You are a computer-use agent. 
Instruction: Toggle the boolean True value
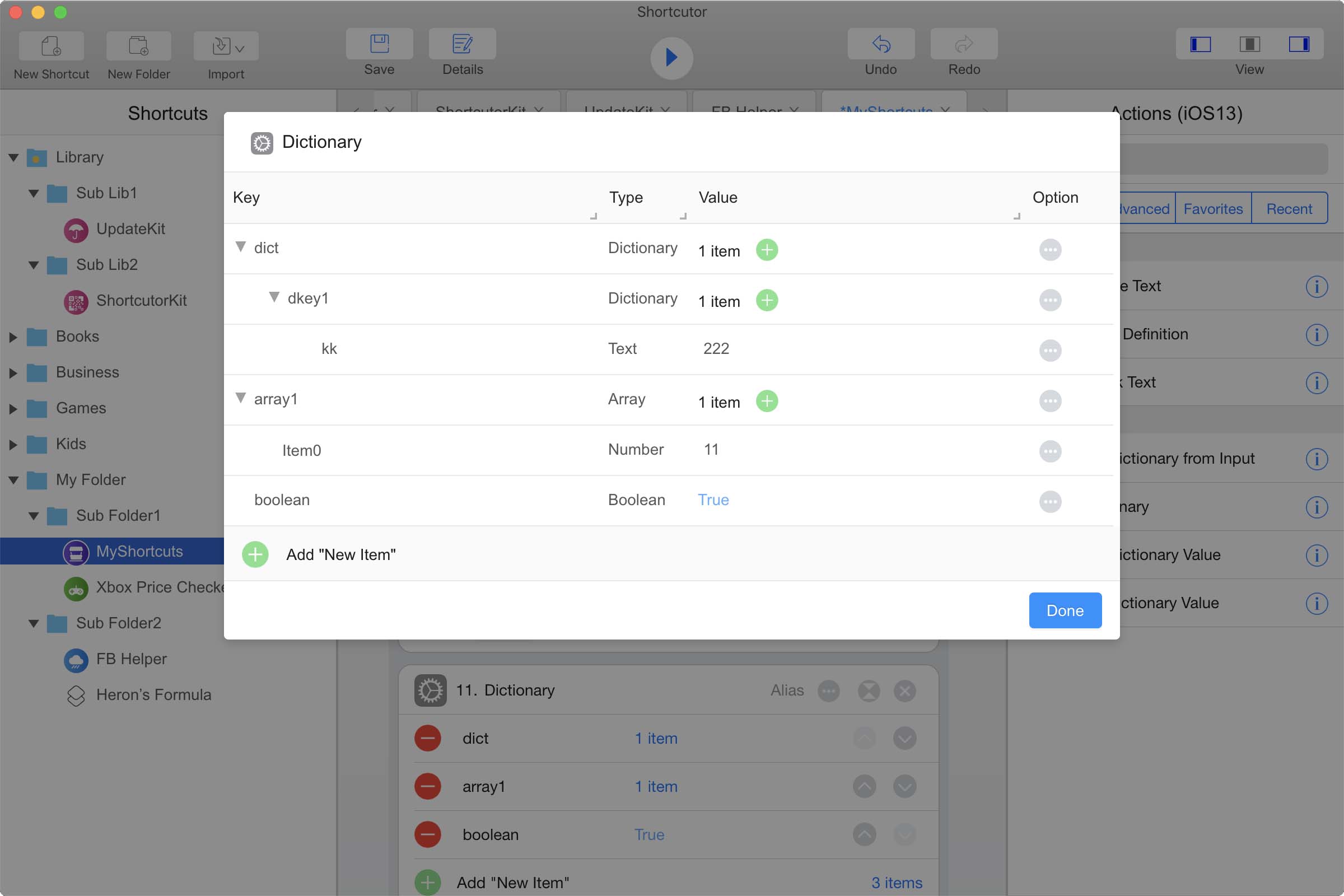click(713, 500)
